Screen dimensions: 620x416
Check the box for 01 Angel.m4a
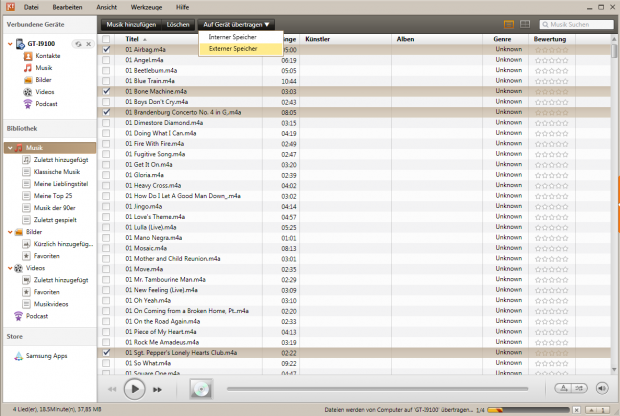[x=107, y=60]
